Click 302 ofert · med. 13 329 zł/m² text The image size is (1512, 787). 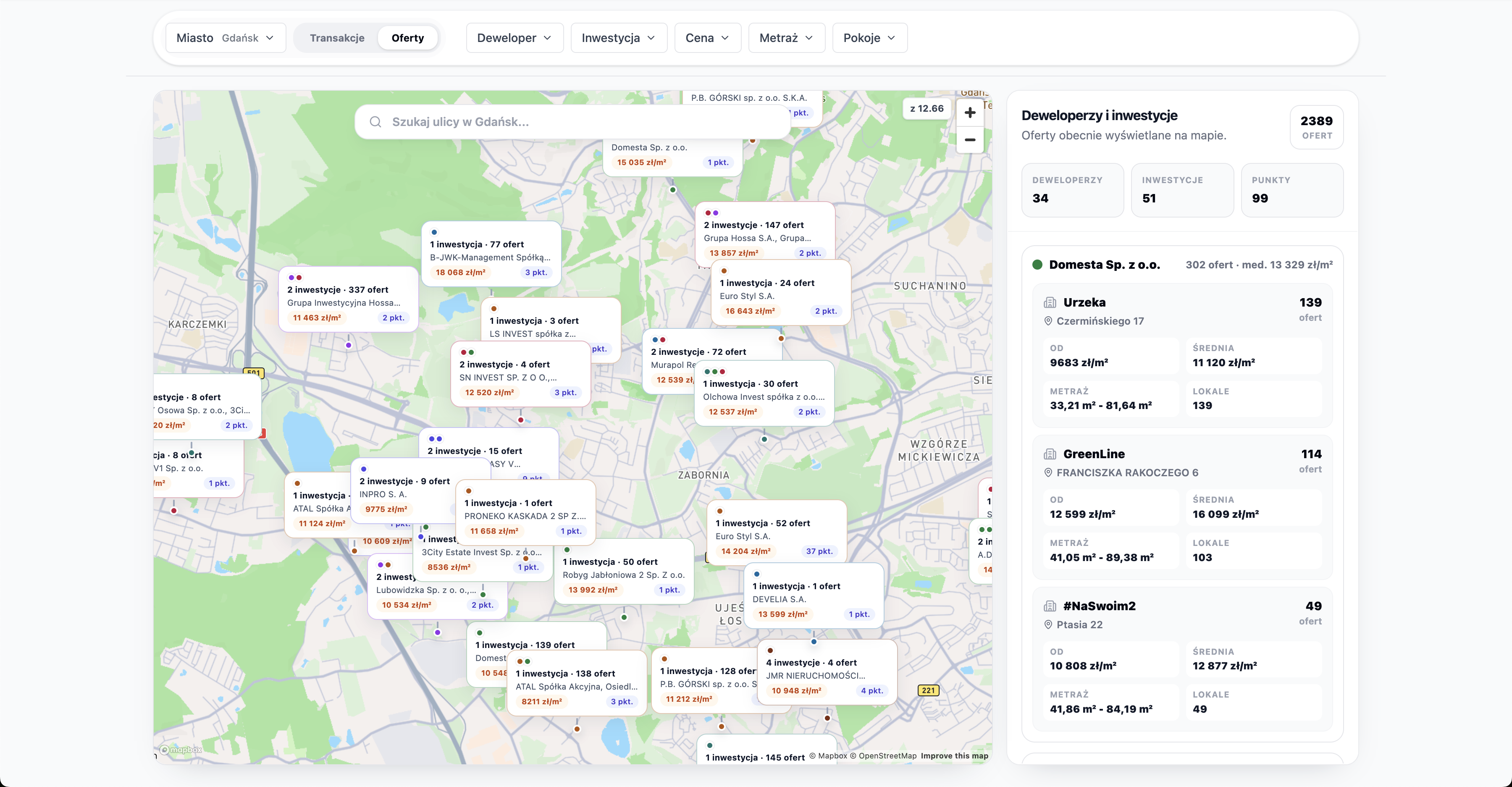coord(1259,265)
